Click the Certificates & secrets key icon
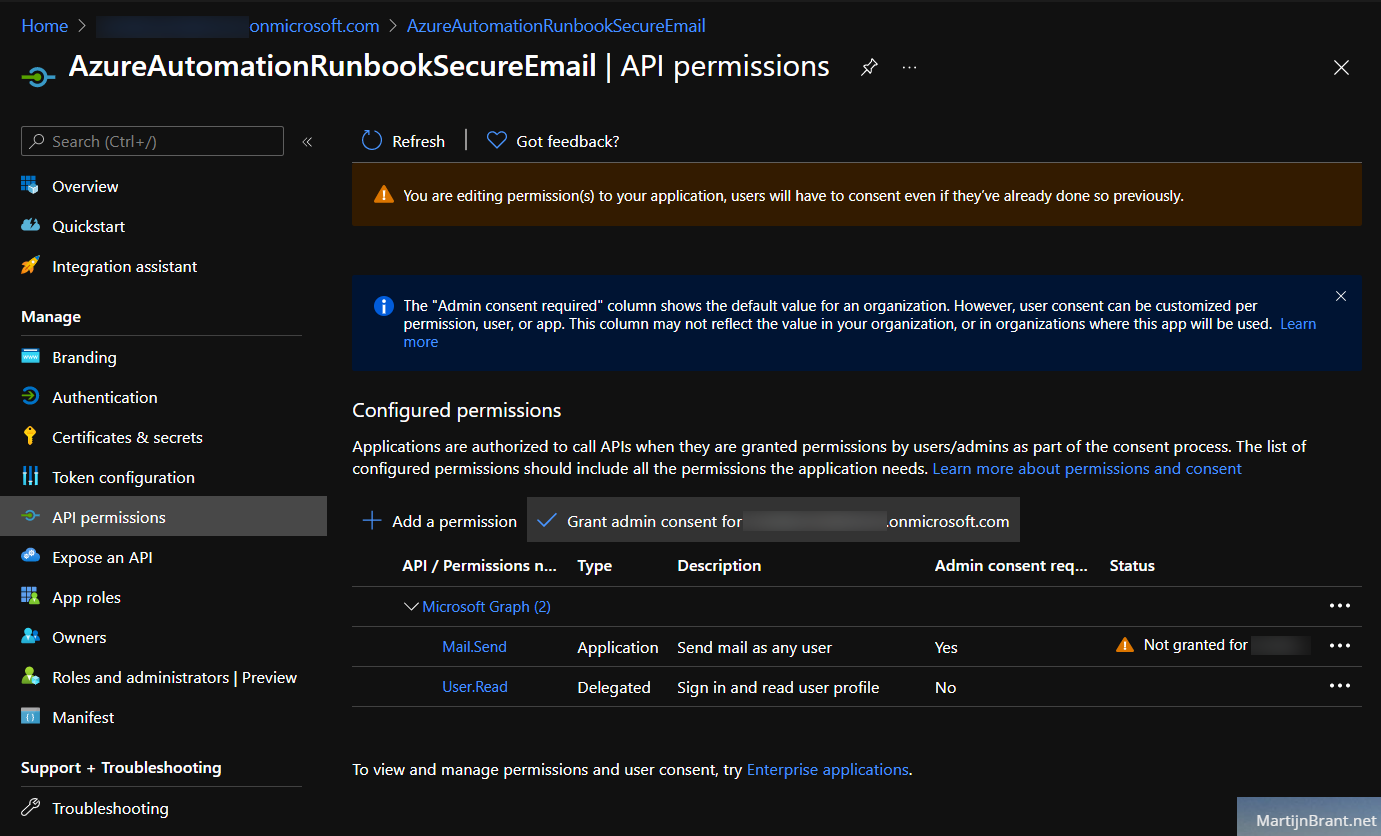Image resolution: width=1381 pixels, height=836 pixels. pos(30,437)
